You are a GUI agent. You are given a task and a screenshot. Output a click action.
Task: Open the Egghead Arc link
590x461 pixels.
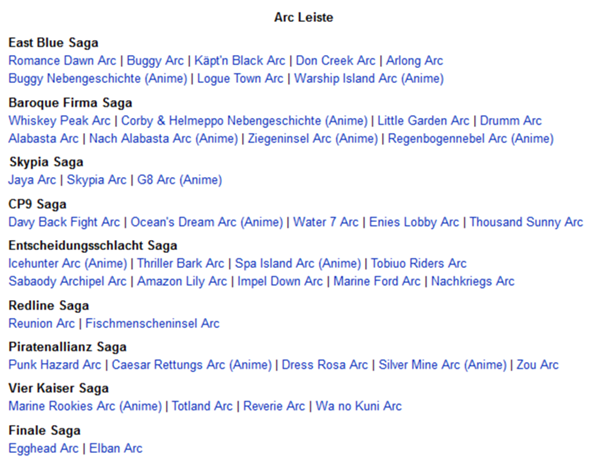[x=43, y=449]
